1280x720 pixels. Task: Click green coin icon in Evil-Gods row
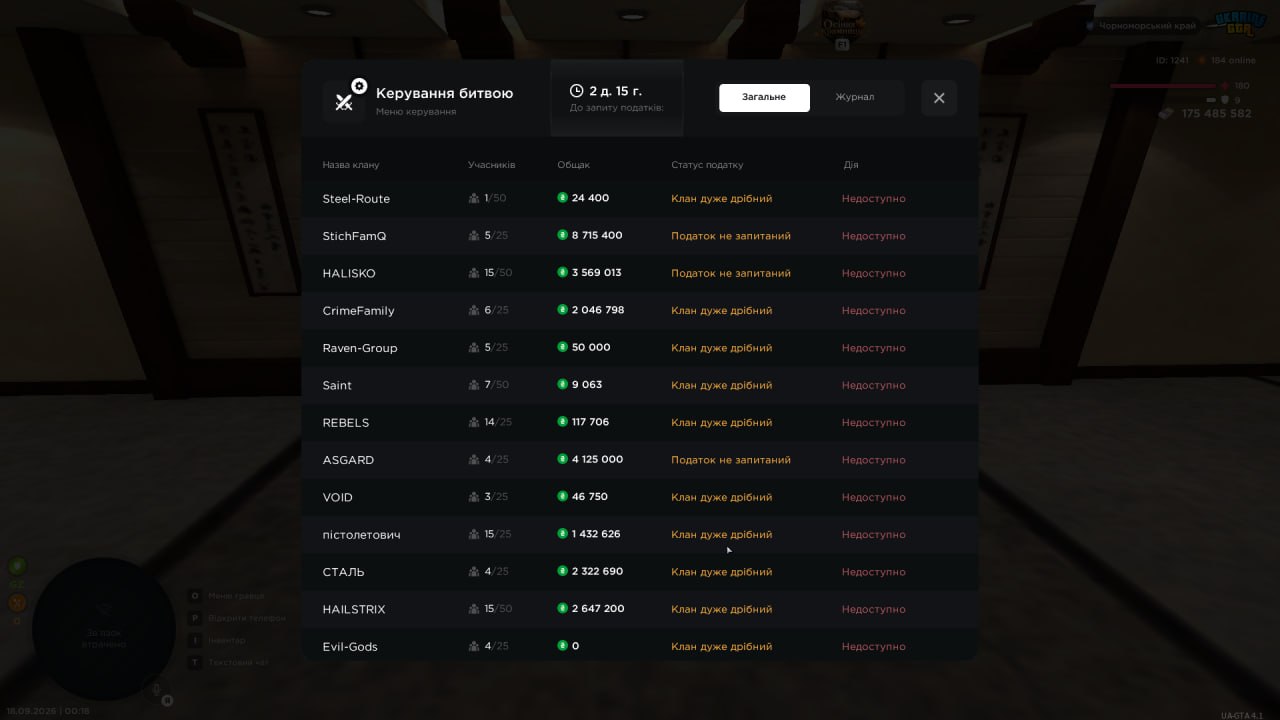pyautogui.click(x=562, y=646)
